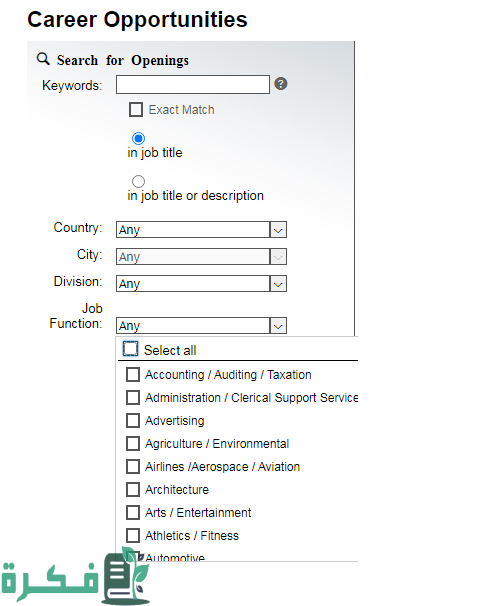
Task: Check Airlines /Aerospace / Aviation option
Action: tap(133, 466)
